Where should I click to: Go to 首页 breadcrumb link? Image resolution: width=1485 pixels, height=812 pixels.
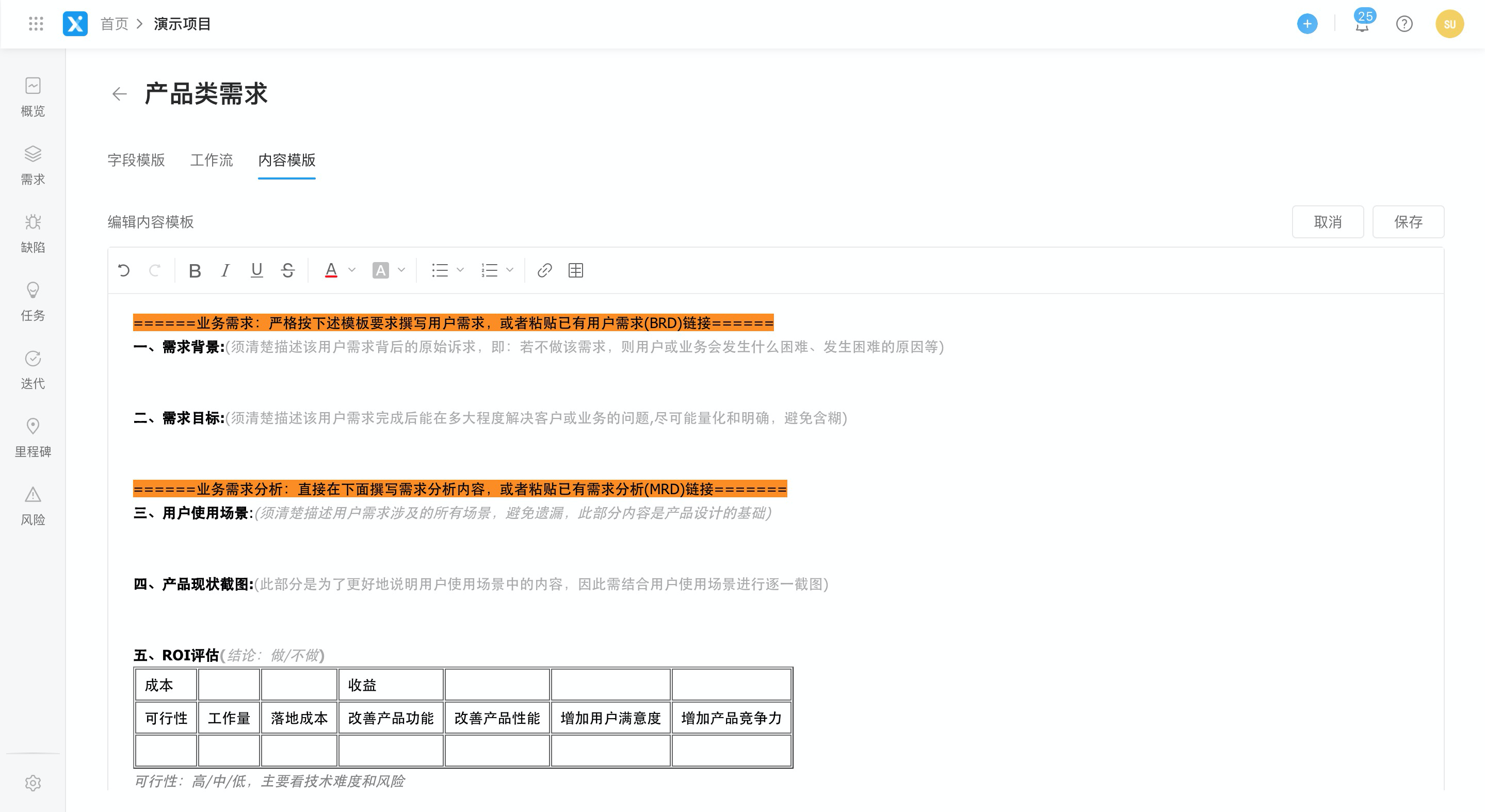pos(114,24)
